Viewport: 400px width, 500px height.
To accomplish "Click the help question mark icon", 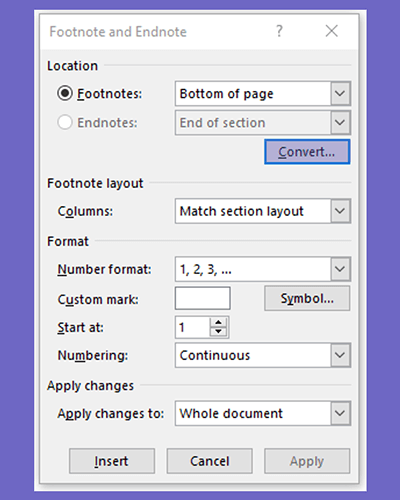I will click(279, 31).
